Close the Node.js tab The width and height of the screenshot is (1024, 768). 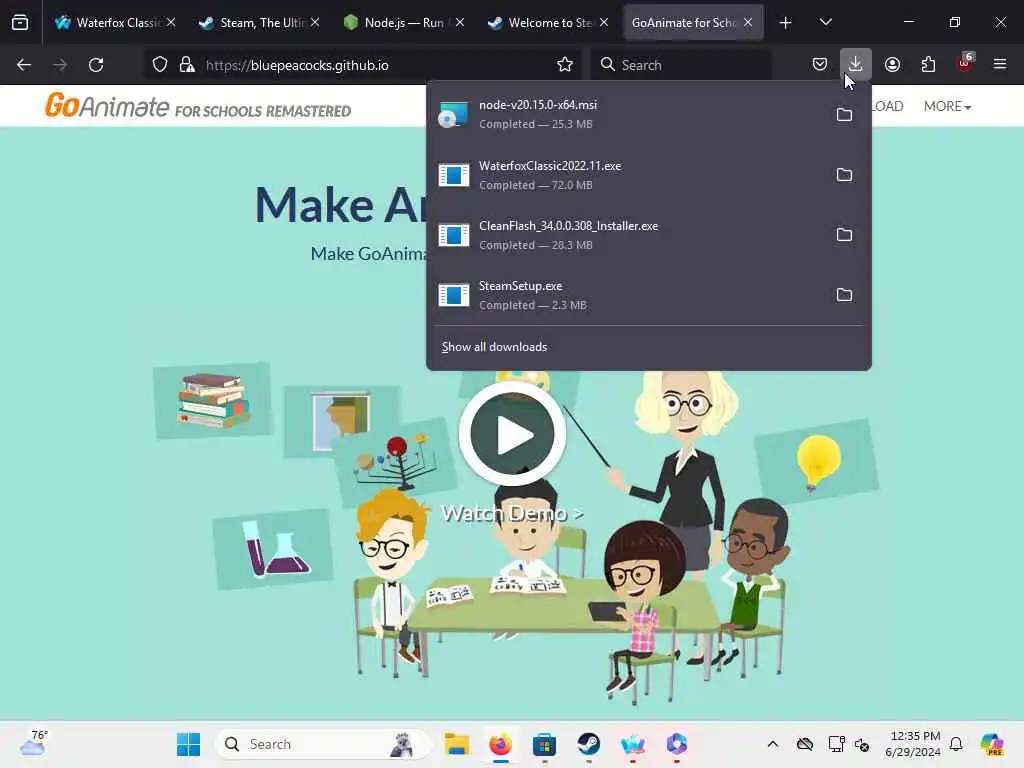460,22
